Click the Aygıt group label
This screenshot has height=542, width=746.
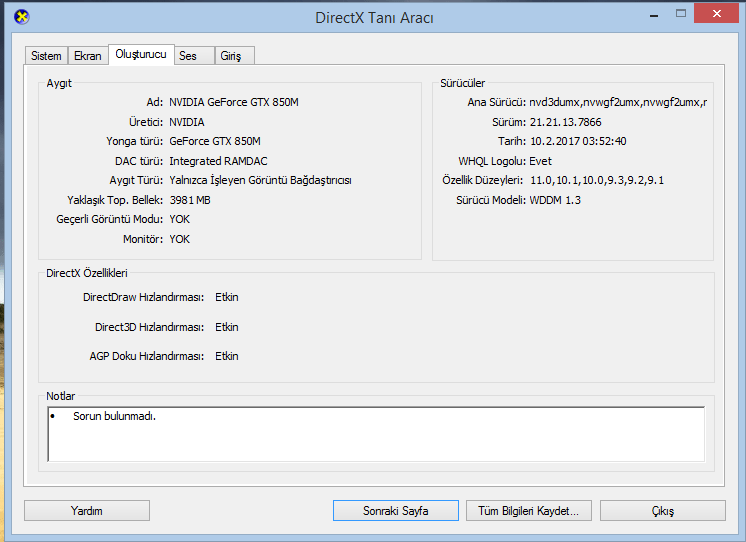point(59,83)
